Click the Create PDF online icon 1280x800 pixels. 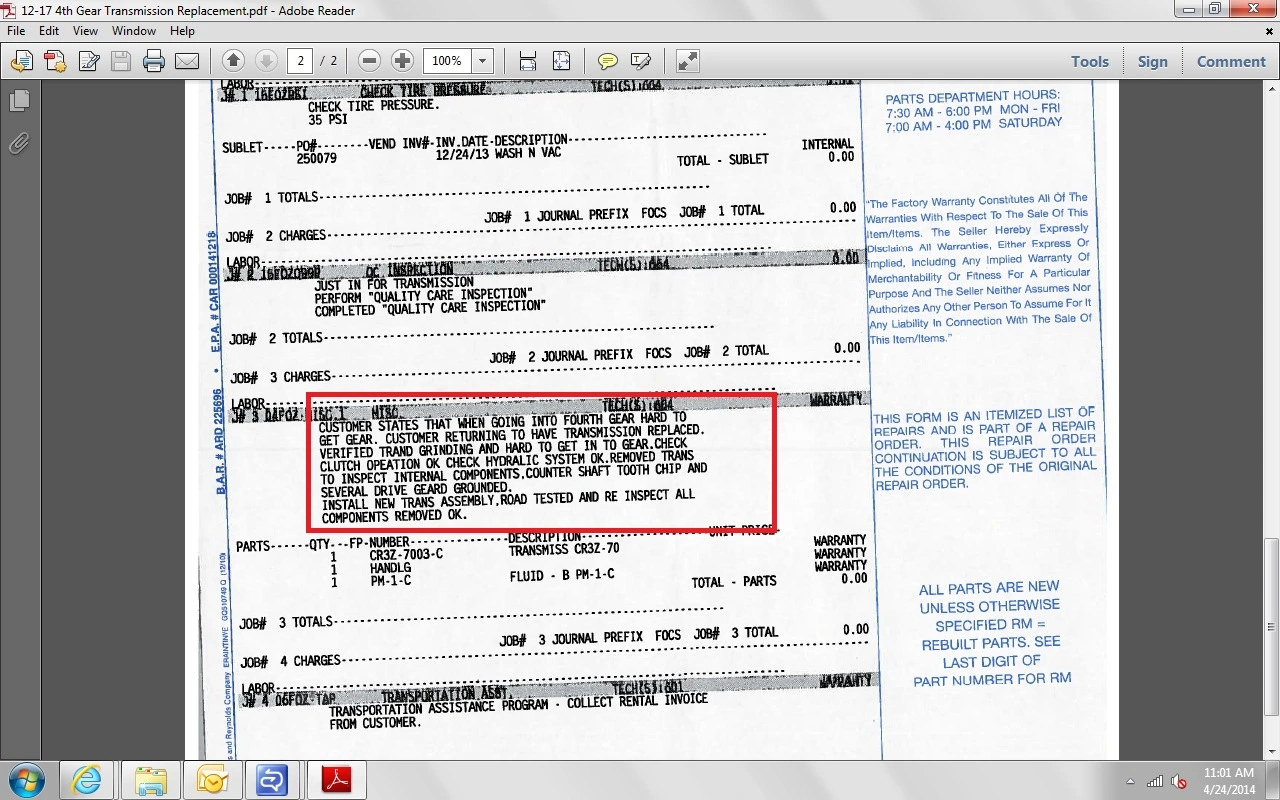click(x=55, y=61)
